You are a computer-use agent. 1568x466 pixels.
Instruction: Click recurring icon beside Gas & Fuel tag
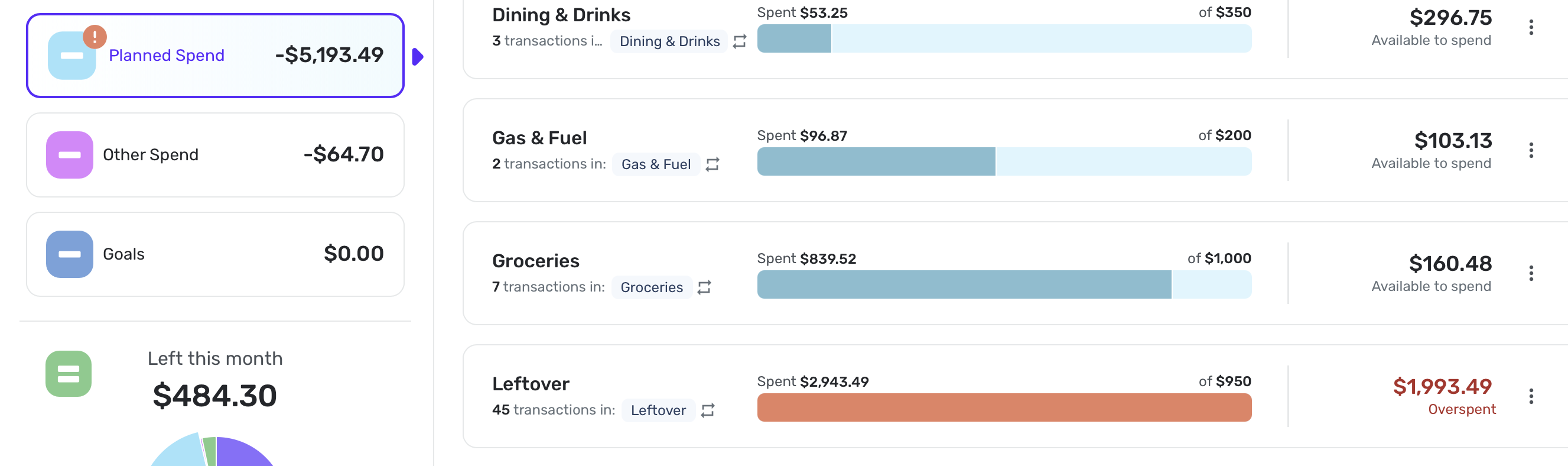pyautogui.click(x=712, y=164)
